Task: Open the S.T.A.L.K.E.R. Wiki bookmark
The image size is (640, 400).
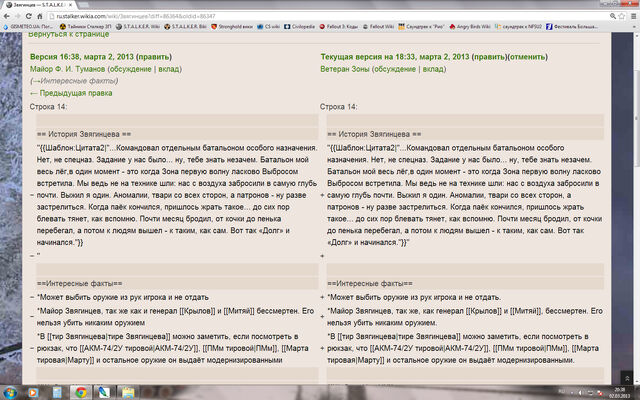Action: click(138, 27)
